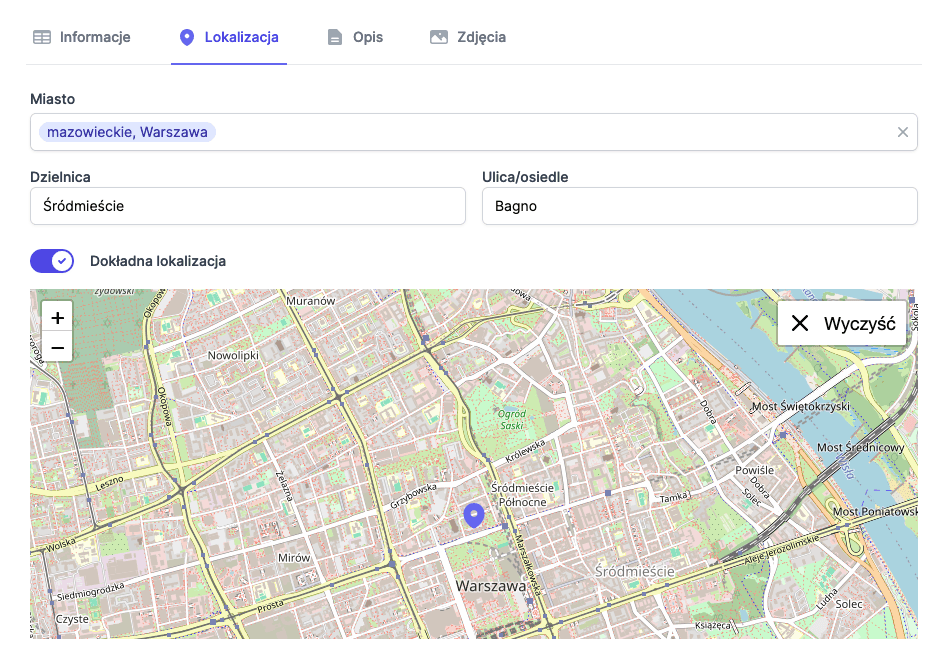The width and height of the screenshot is (944, 666).
Task: Select the mazowieckie, Warszawa chip
Action: (127, 131)
